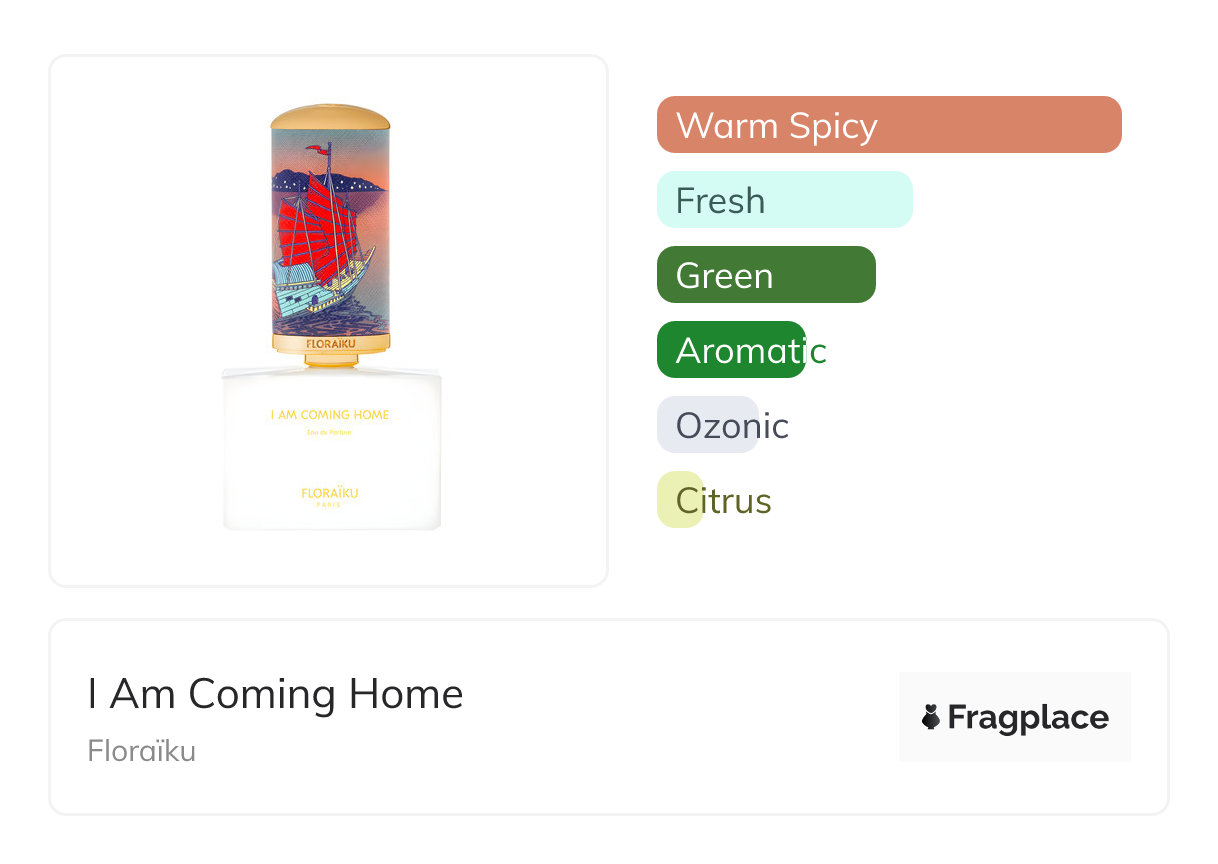
Task: Click the Green accord bar
Action: 766,275
